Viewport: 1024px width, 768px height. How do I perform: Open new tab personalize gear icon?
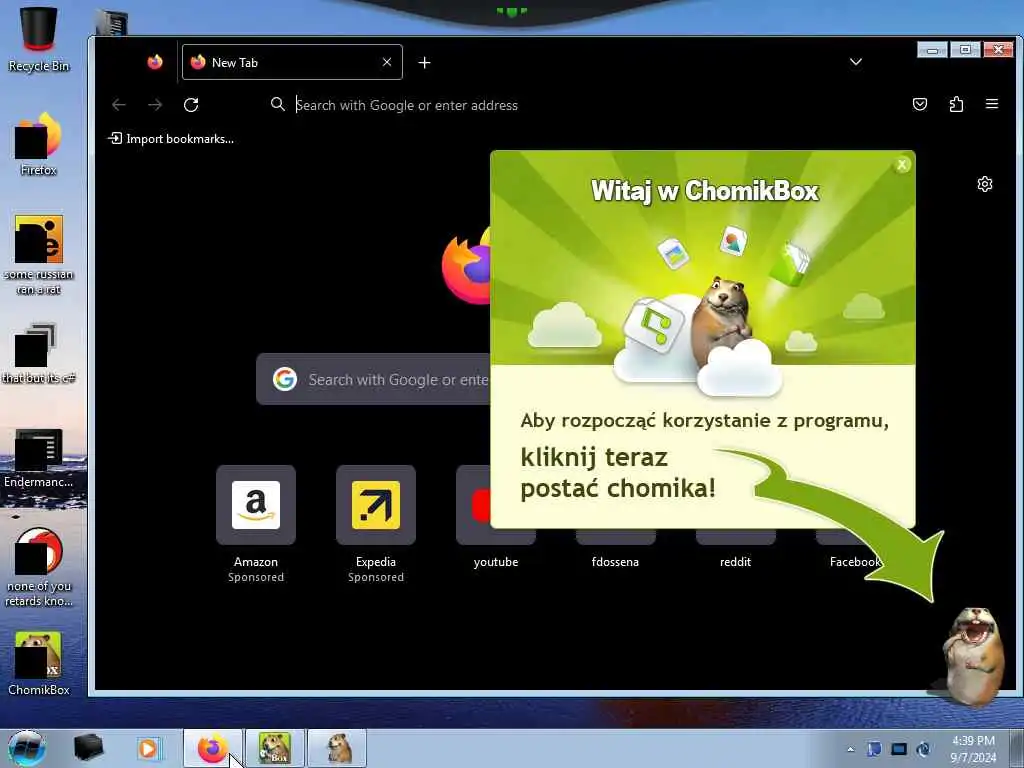[985, 184]
